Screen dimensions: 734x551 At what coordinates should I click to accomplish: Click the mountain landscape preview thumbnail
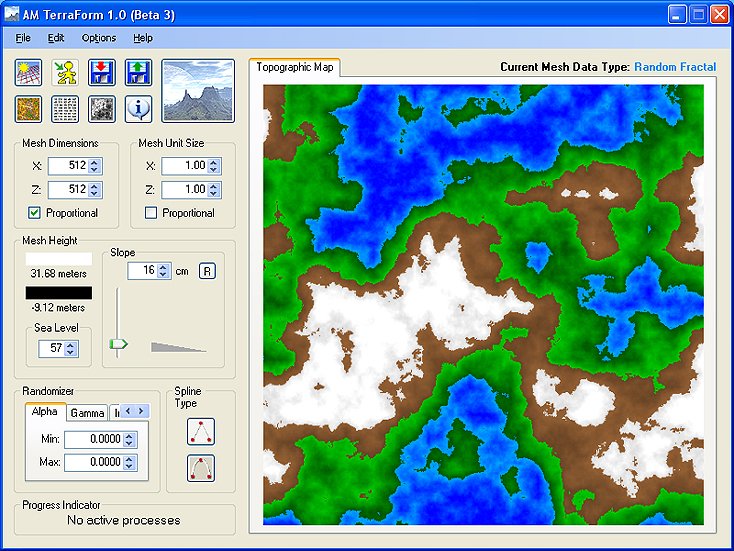(x=198, y=91)
